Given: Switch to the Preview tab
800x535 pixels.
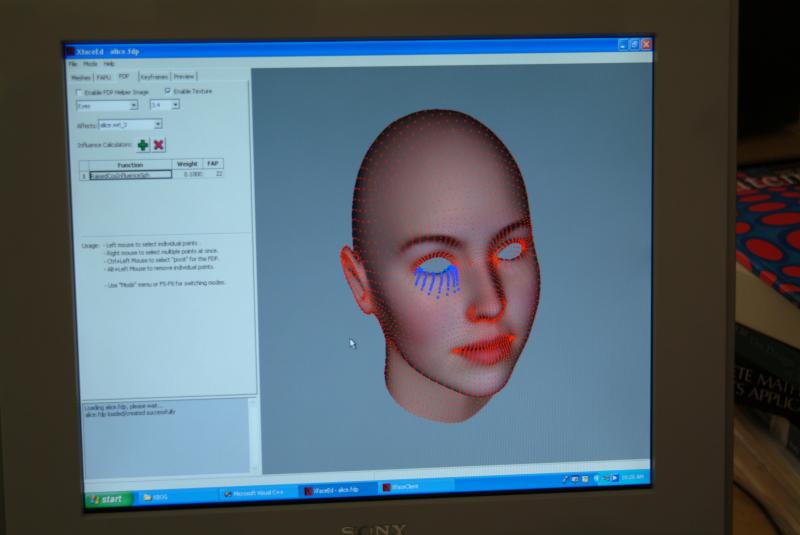Looking at the screenshot, I should click(184, 76).
